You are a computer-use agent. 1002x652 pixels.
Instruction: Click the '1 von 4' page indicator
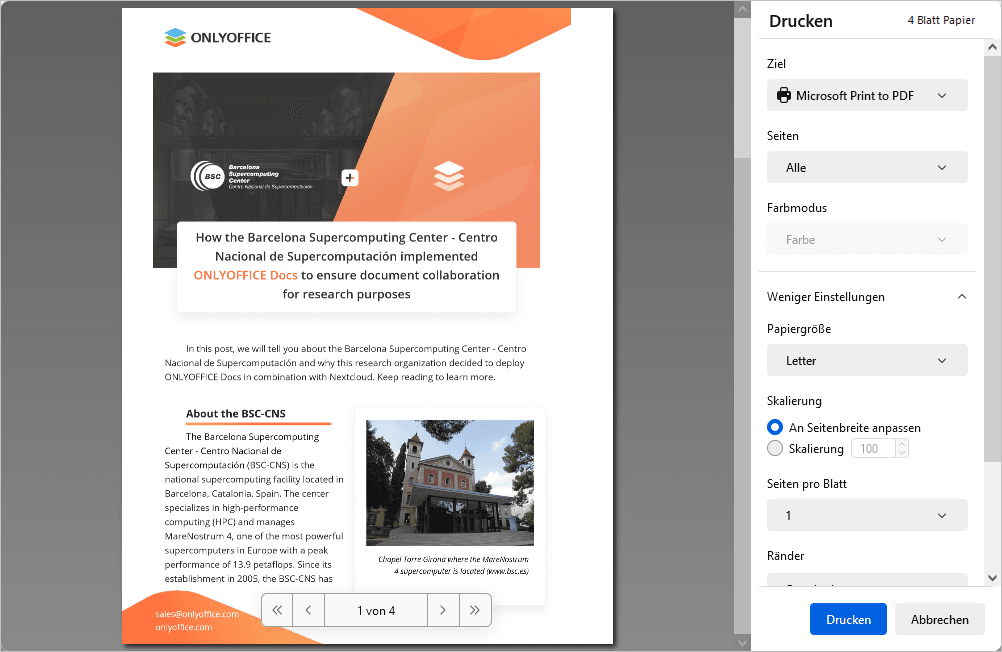click(376, 610)
